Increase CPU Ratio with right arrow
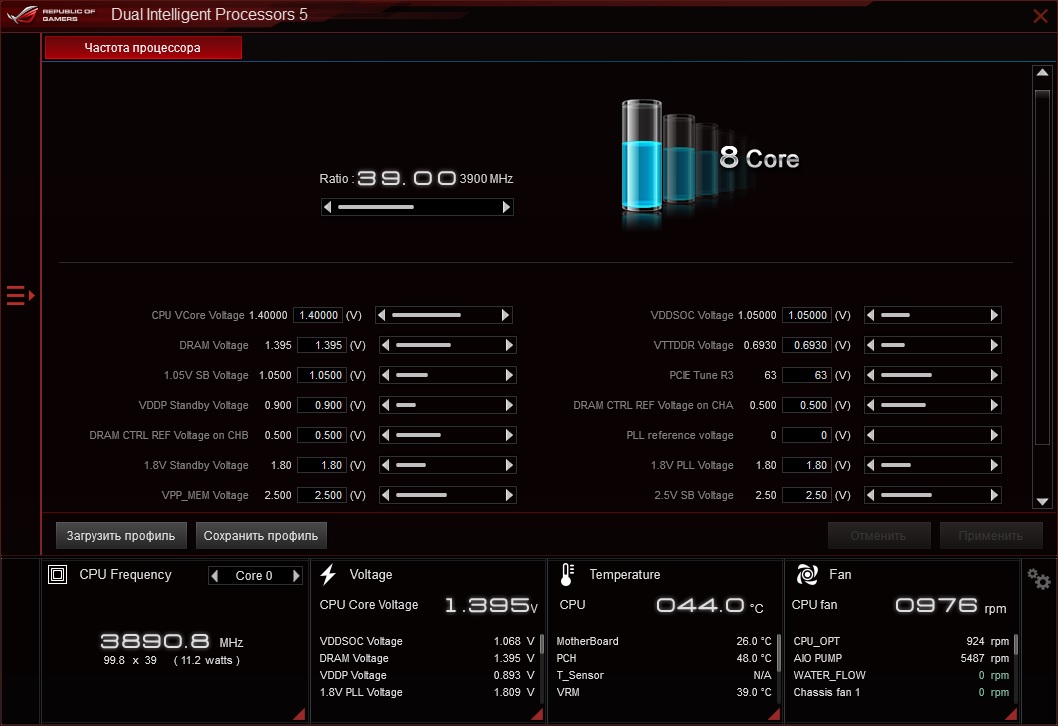Screen dimensions: 1058x726 coord(506,207)
